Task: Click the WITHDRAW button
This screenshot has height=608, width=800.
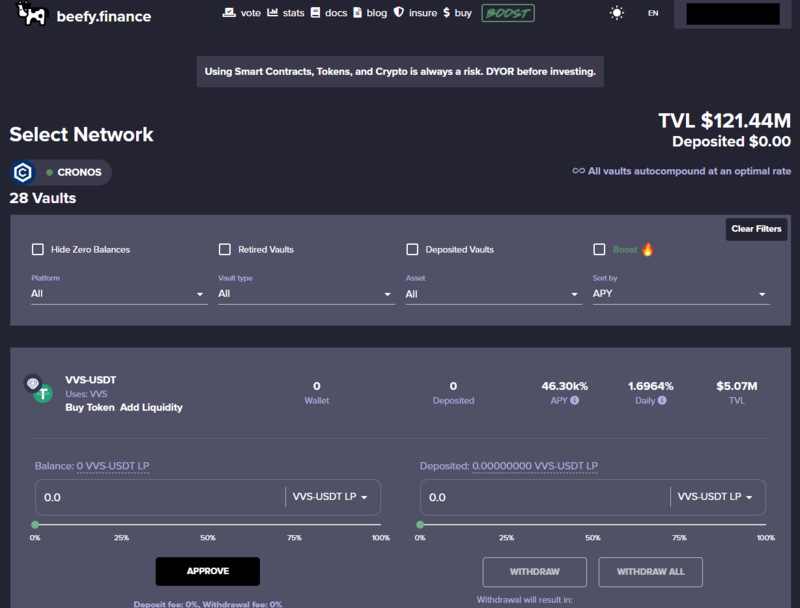Action: (x=534, y=572)
